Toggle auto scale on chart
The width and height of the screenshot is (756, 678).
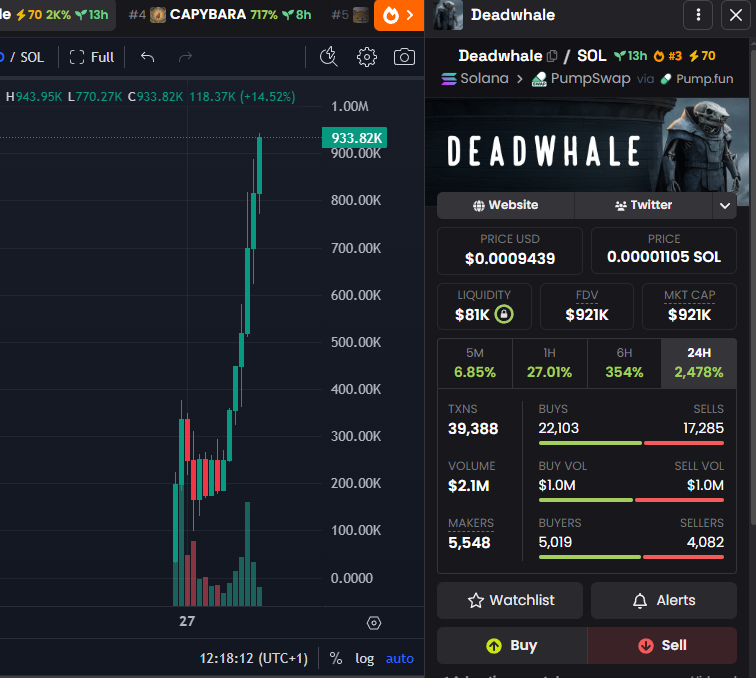coord(400,658)
